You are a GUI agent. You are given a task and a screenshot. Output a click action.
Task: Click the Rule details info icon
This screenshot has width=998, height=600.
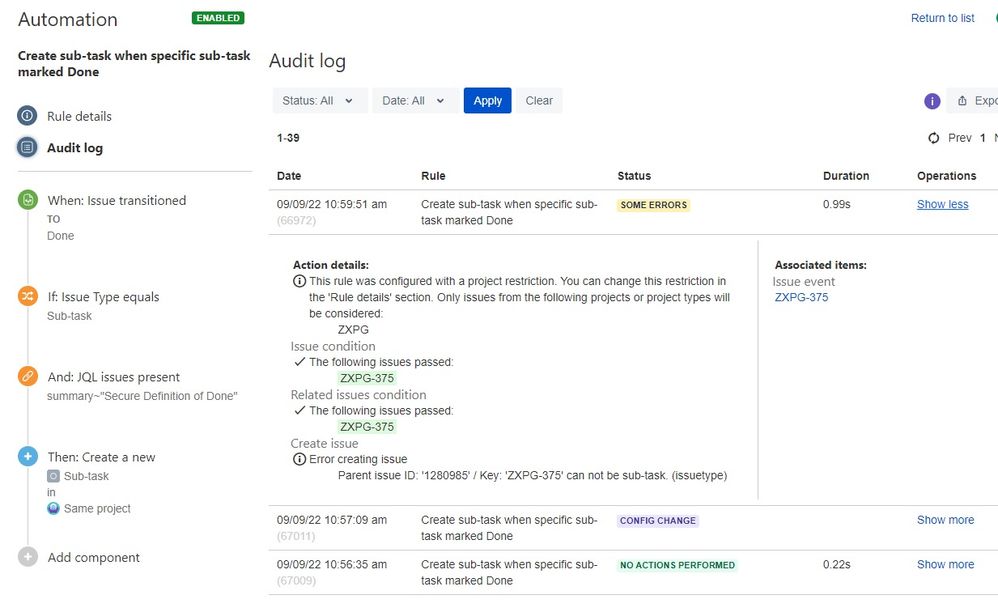tap(27, 116)
